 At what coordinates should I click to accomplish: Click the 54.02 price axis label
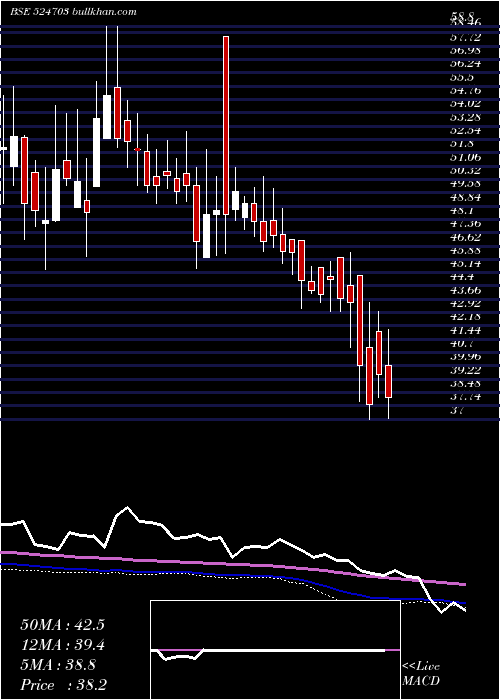pyautogui.click(x=465, y=104)
